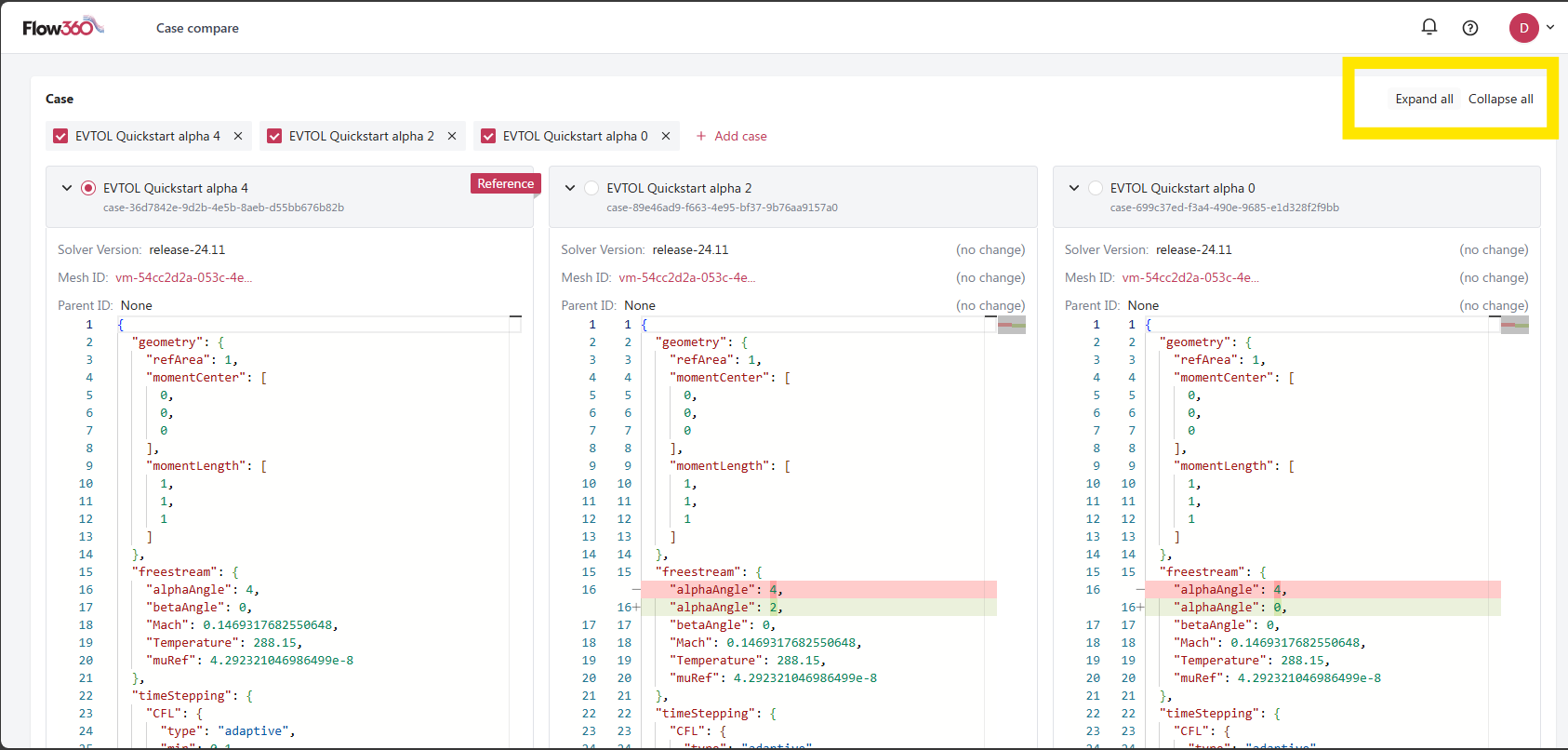Click the Flow360 logo
Screen dimensions: 1568x750
click(x=62, y=27)
